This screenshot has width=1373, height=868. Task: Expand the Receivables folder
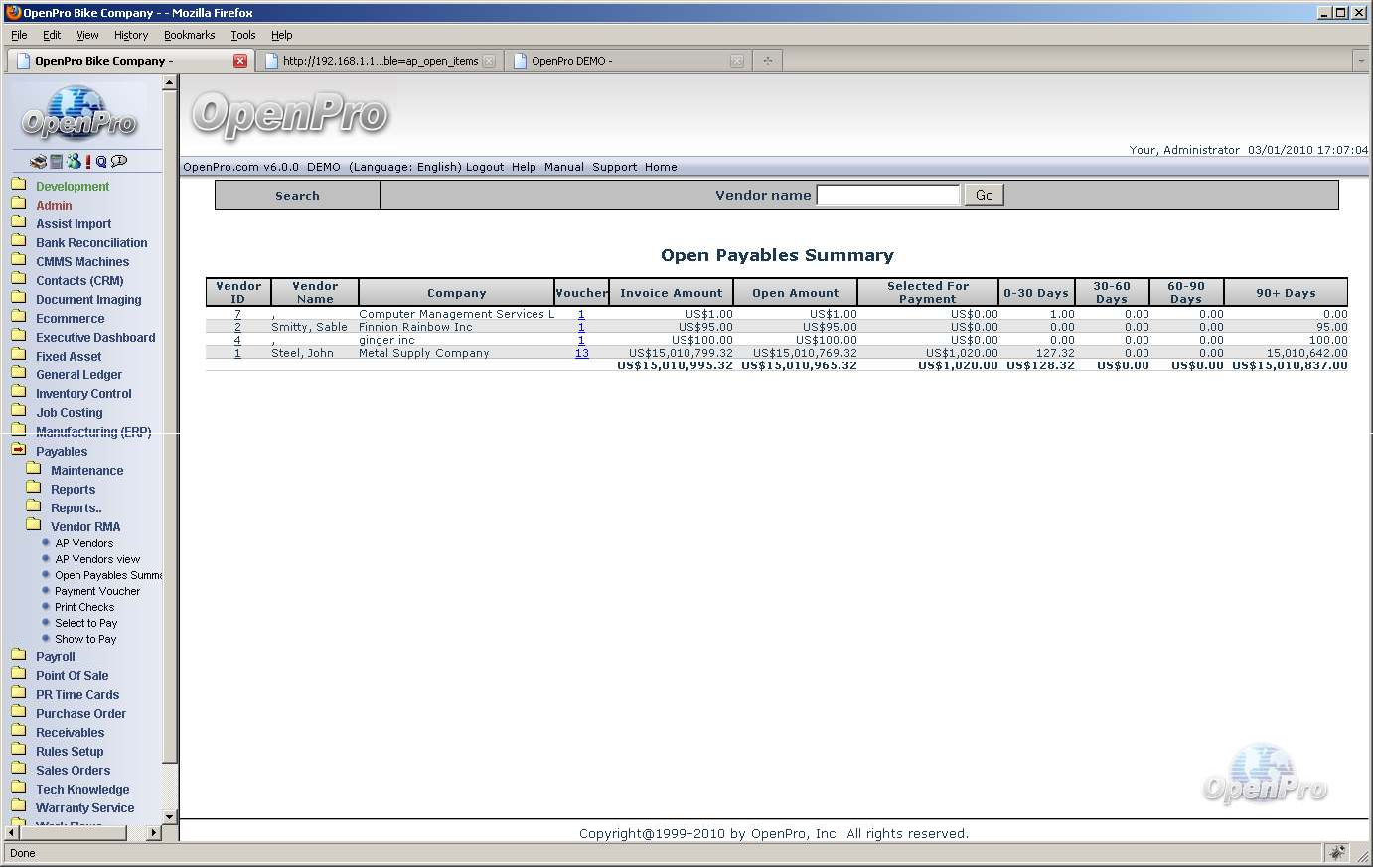[70, 733]
